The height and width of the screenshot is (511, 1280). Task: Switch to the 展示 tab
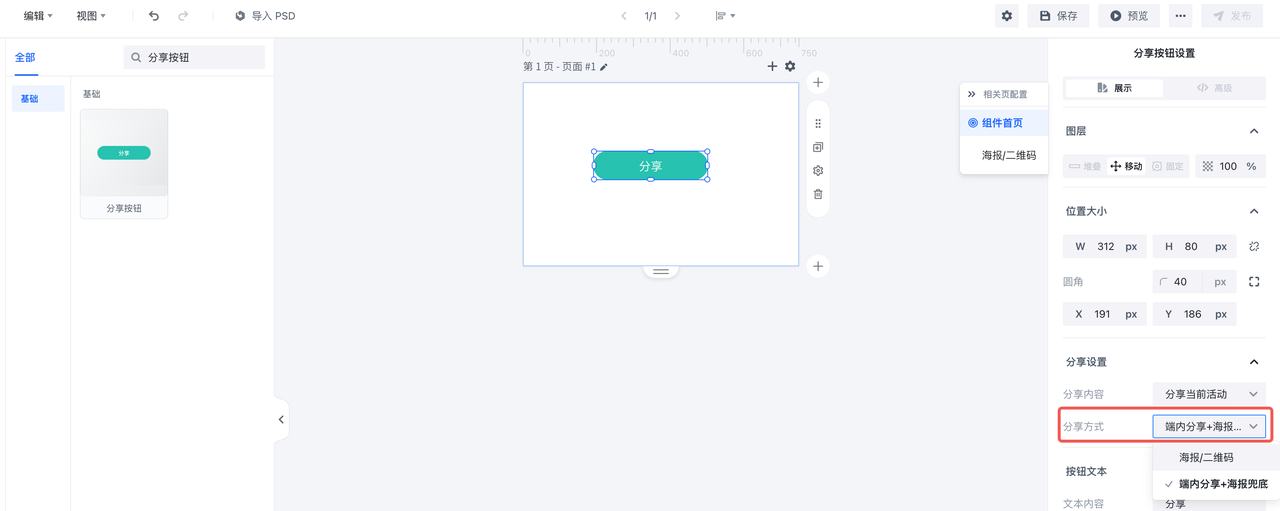tap(1114, 88)
